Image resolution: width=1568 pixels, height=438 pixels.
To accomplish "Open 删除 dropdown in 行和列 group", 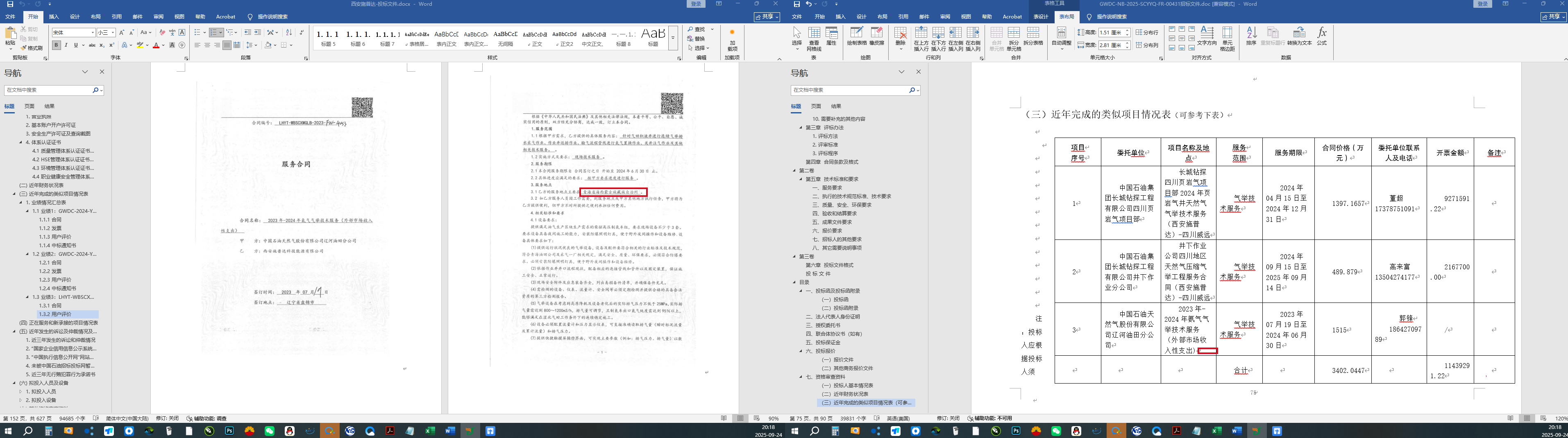I will pyautogui.click(x=900, y=38).
